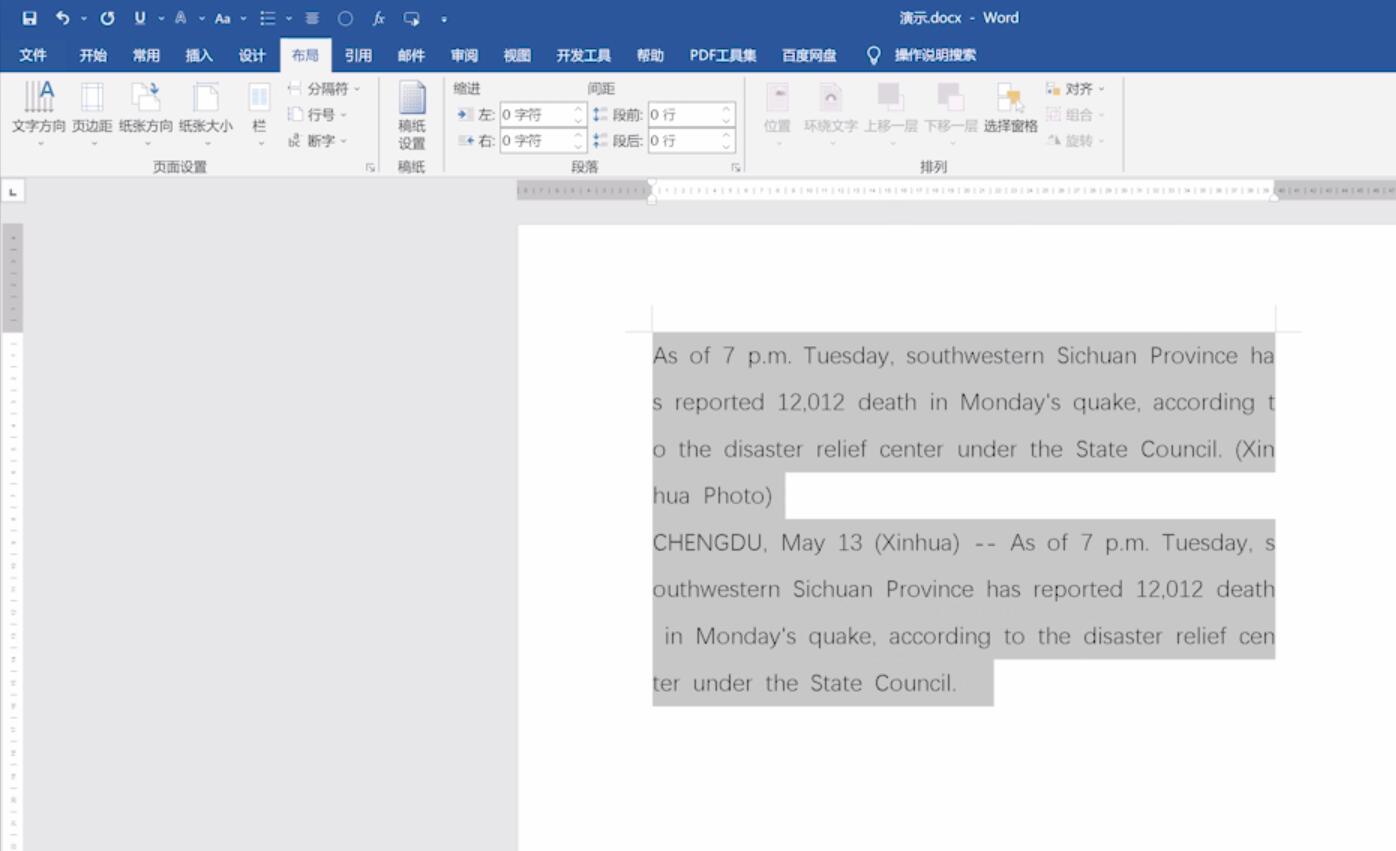The height and width of the screenshot is (851, 1396).
Task: Switch to the 引用 References tab
Action: 358,55
